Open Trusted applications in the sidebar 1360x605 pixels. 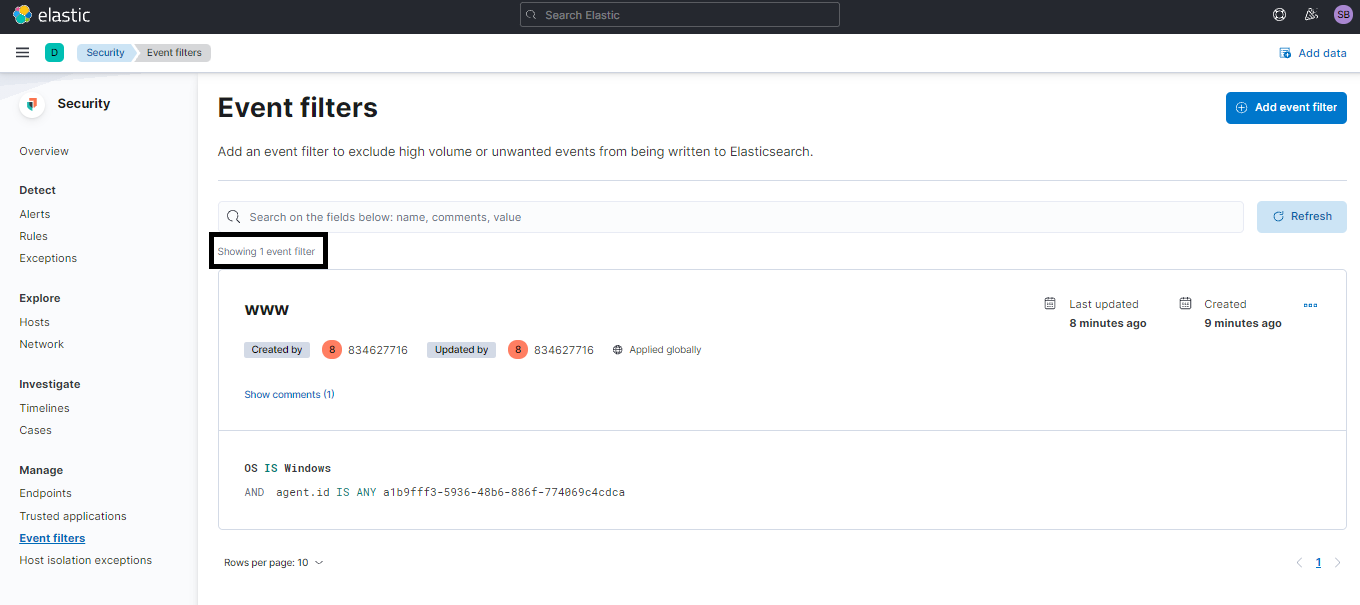pyautogui.click(x=72, y=515)
